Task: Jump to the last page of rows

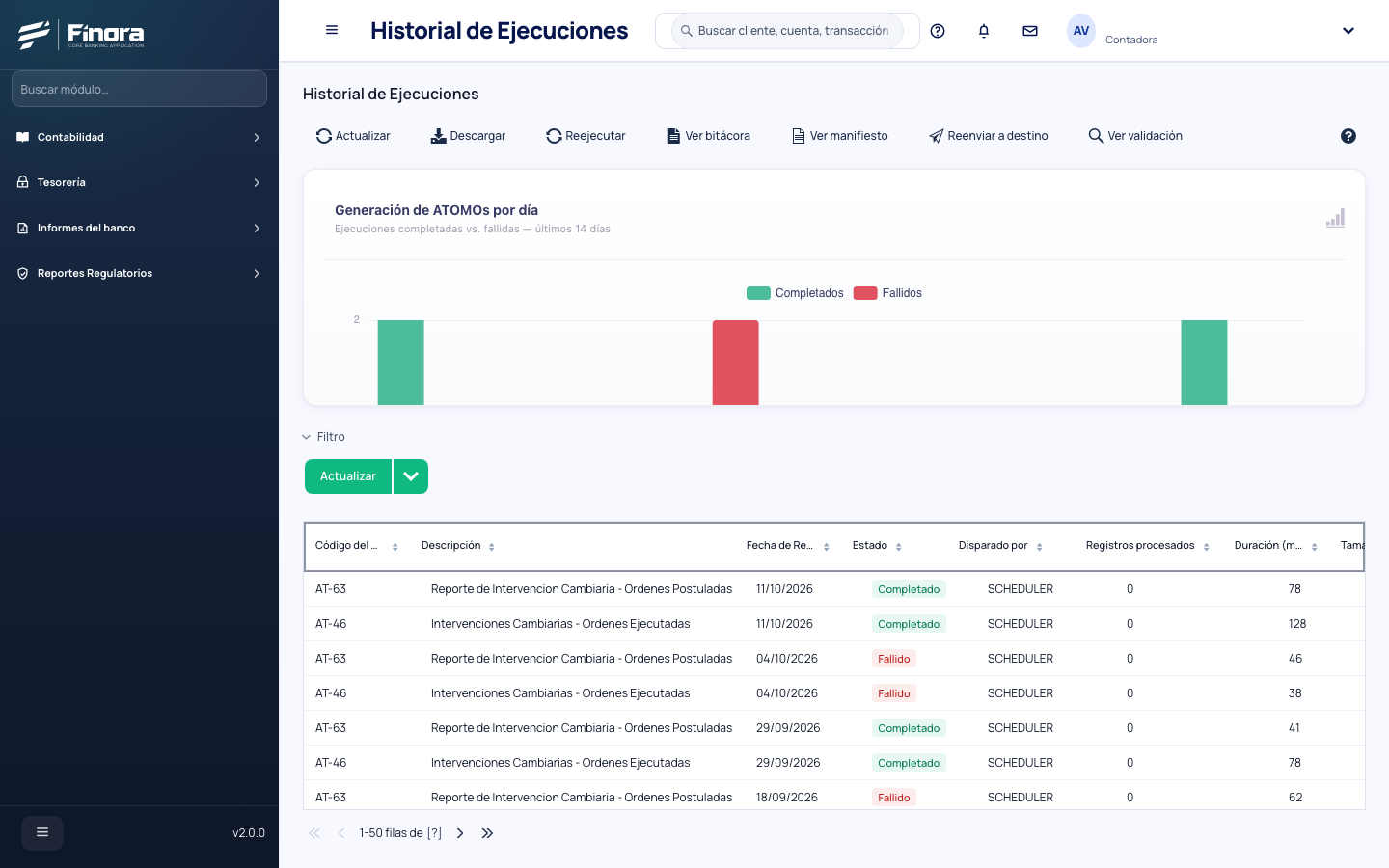Action: click(x=487, y=833)
